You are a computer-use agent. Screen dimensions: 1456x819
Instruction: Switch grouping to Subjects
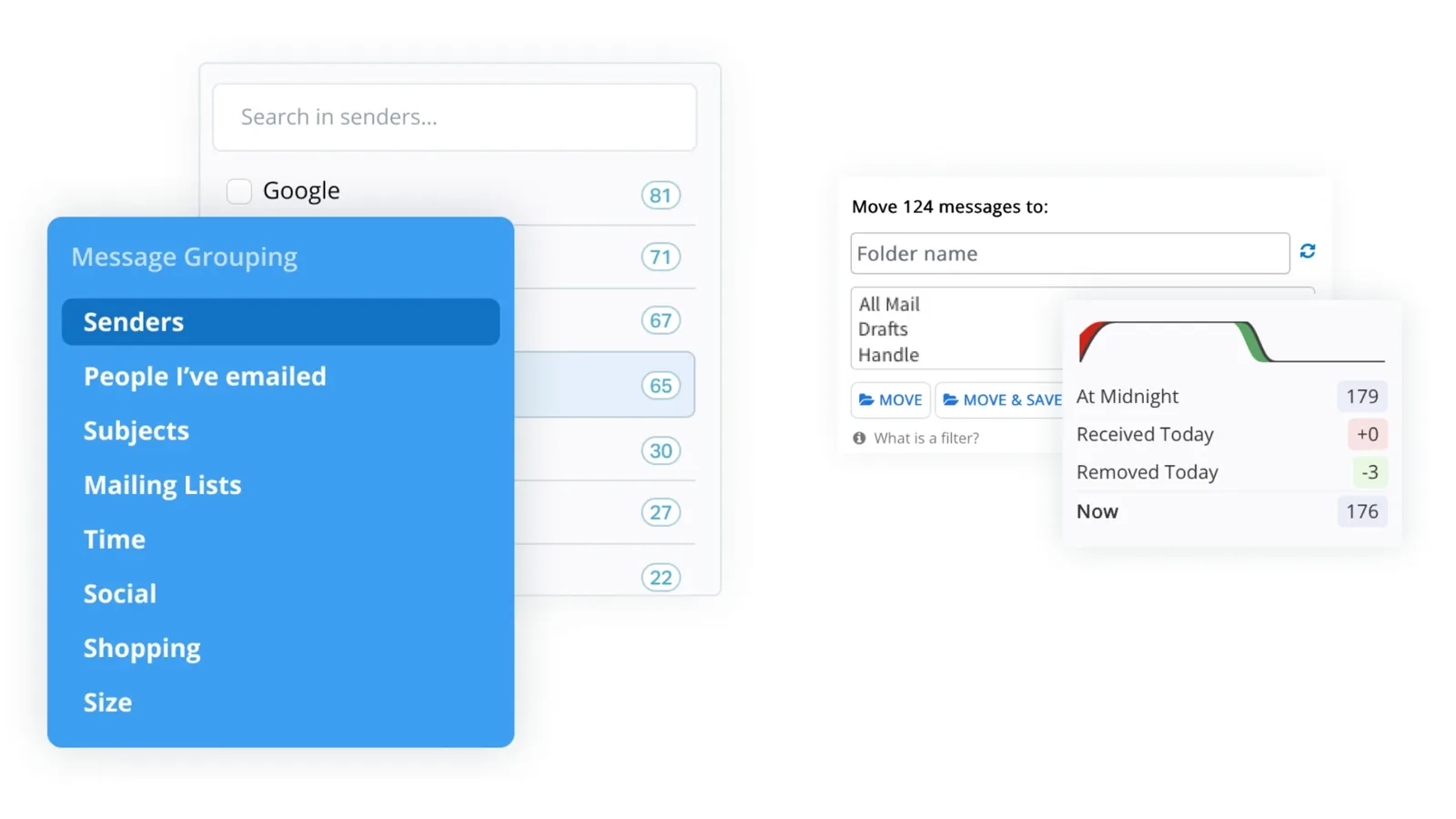(x=136, y=430)
